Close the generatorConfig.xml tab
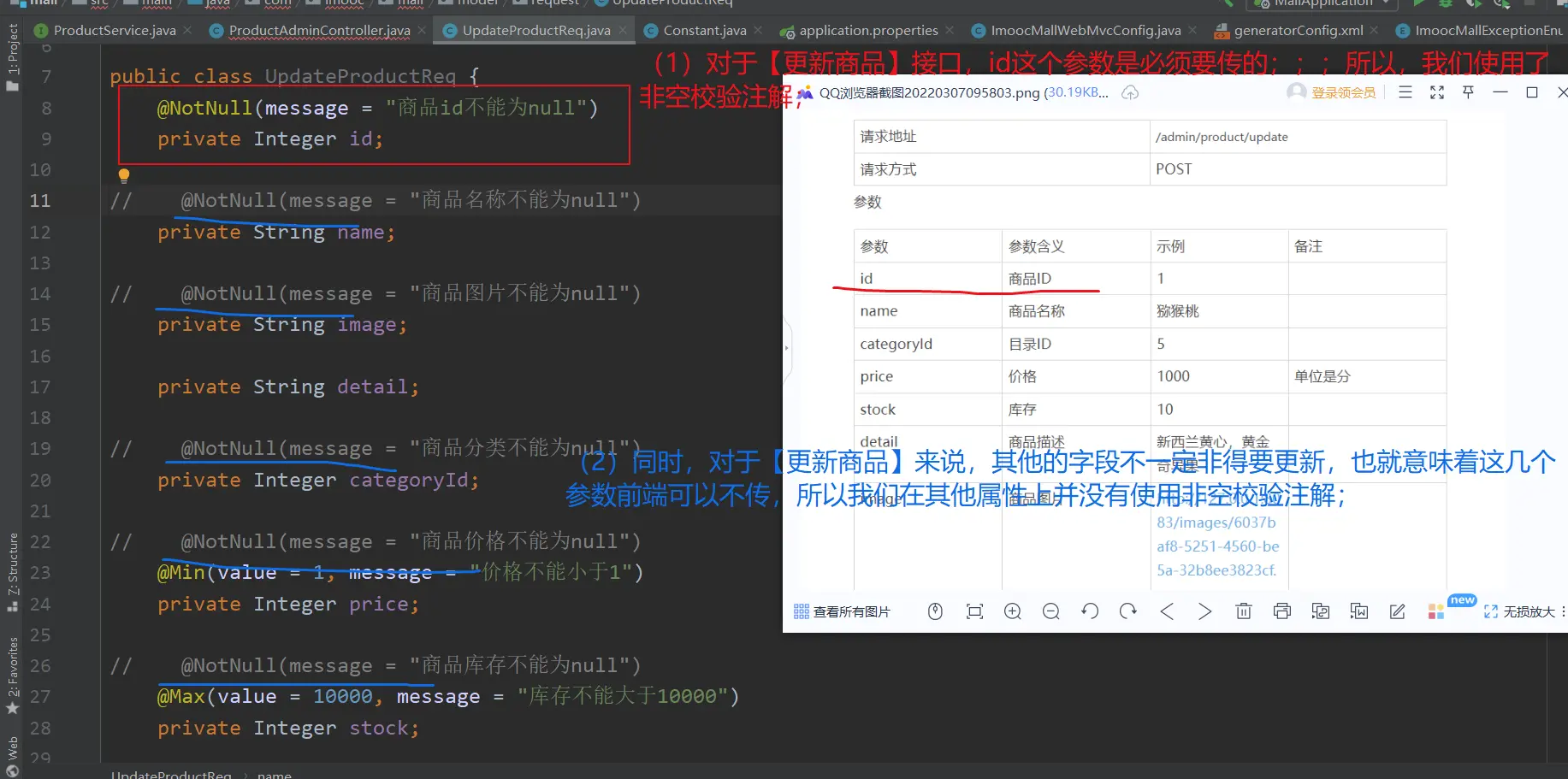Screen dimensions: 1568x779 (x=1374, y=31)
